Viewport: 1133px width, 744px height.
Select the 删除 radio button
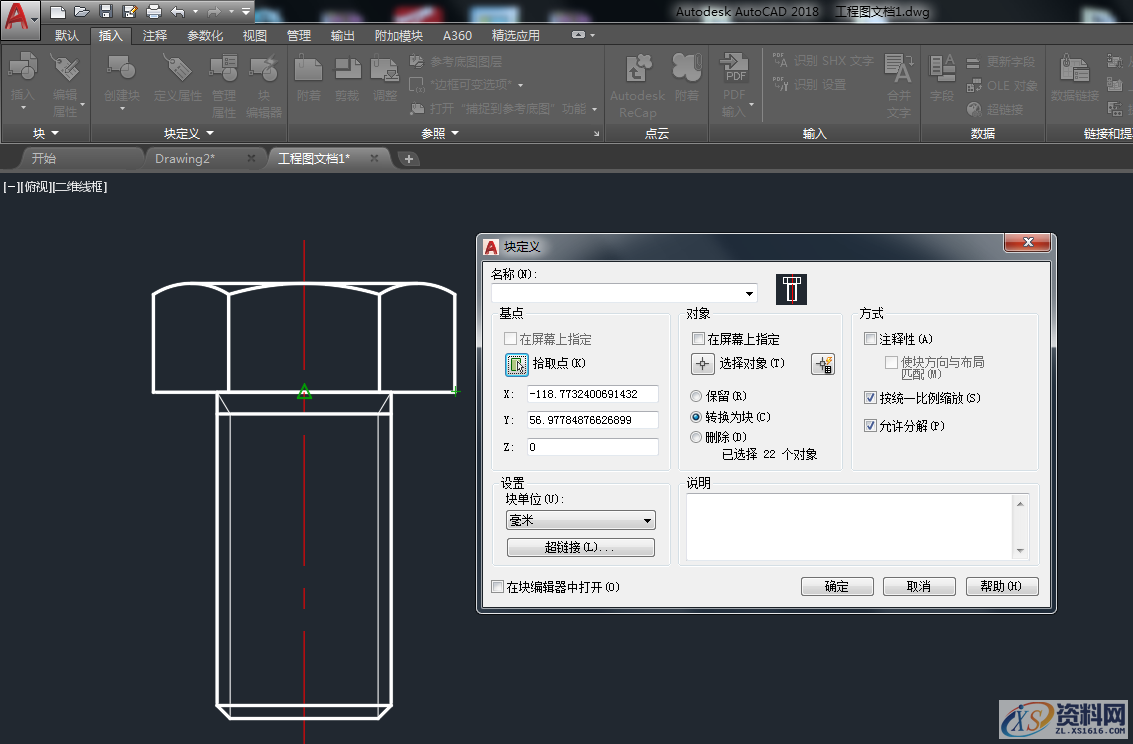click(696, 437)
